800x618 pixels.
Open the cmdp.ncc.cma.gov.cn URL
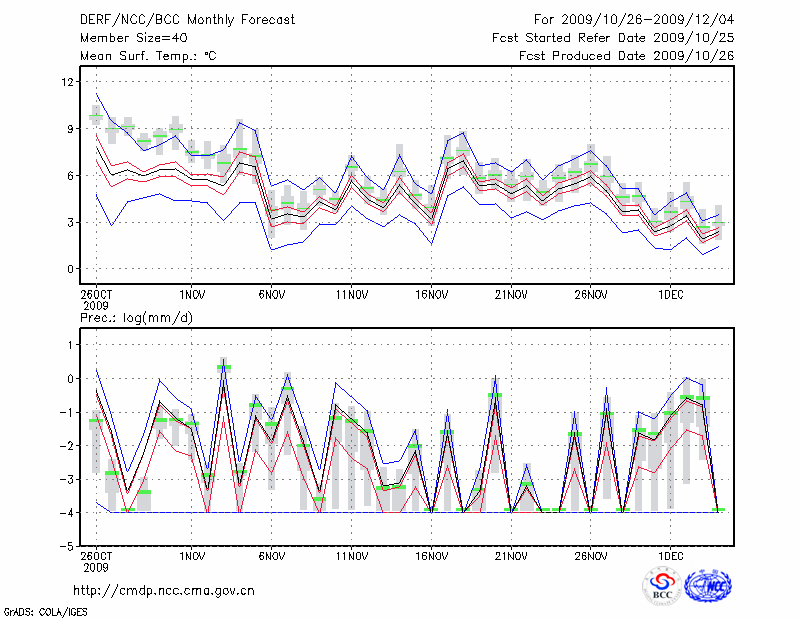164,590
